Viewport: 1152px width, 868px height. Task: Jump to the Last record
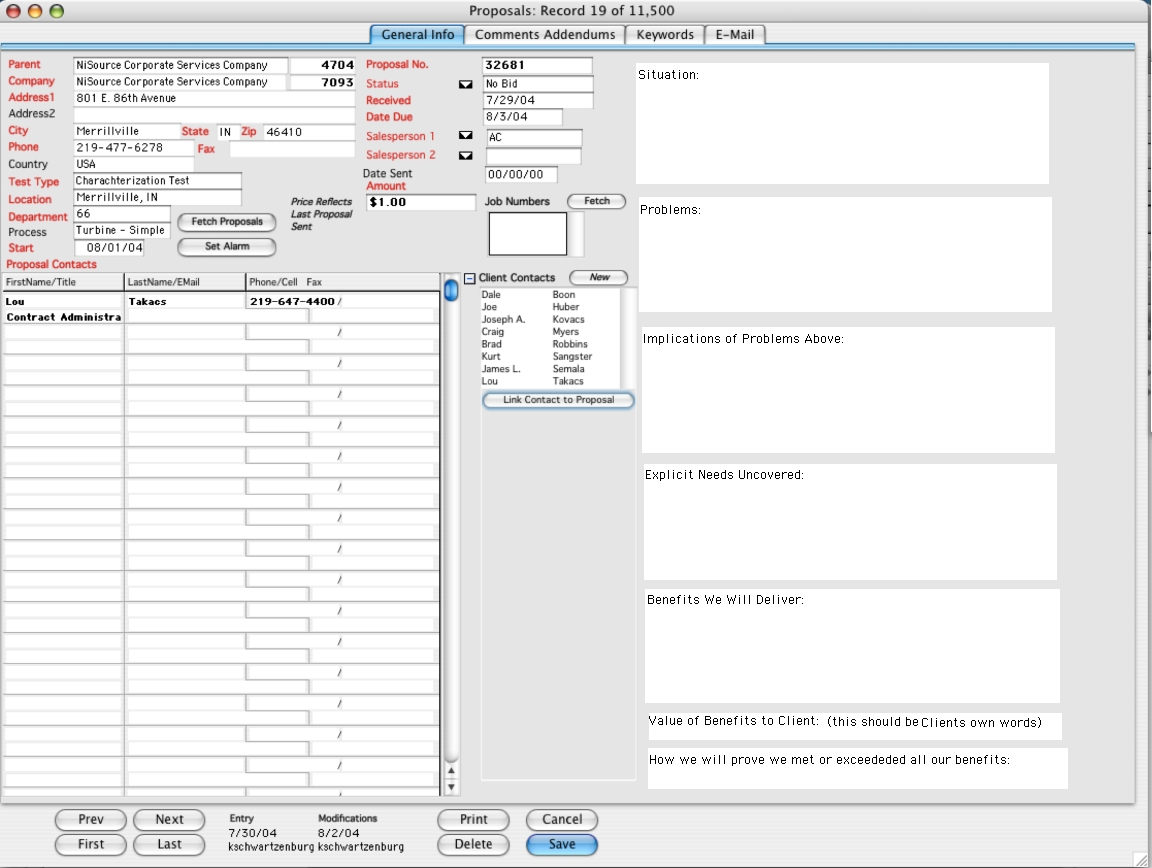[169, 844]
